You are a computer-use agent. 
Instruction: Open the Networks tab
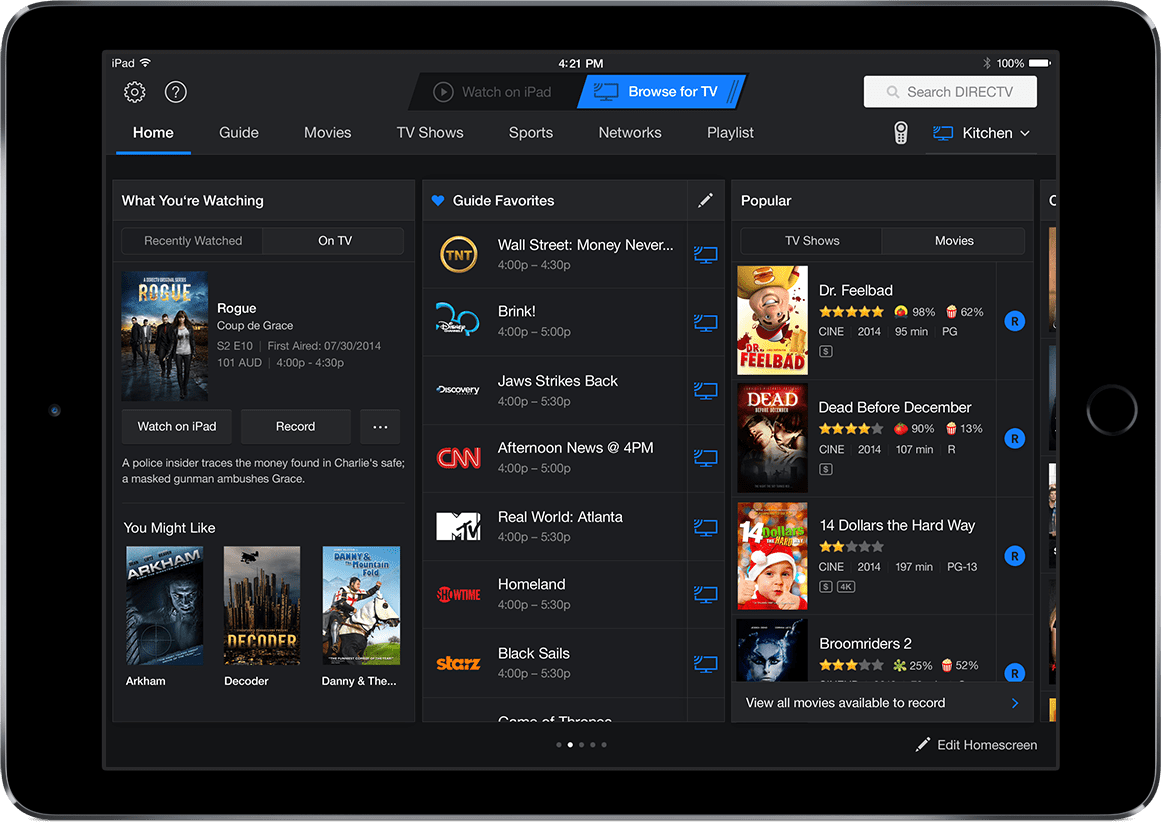pos(629,133)
